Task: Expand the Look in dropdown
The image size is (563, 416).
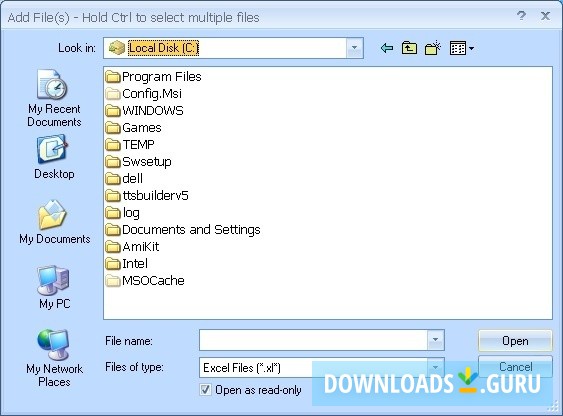Action: 354,48
